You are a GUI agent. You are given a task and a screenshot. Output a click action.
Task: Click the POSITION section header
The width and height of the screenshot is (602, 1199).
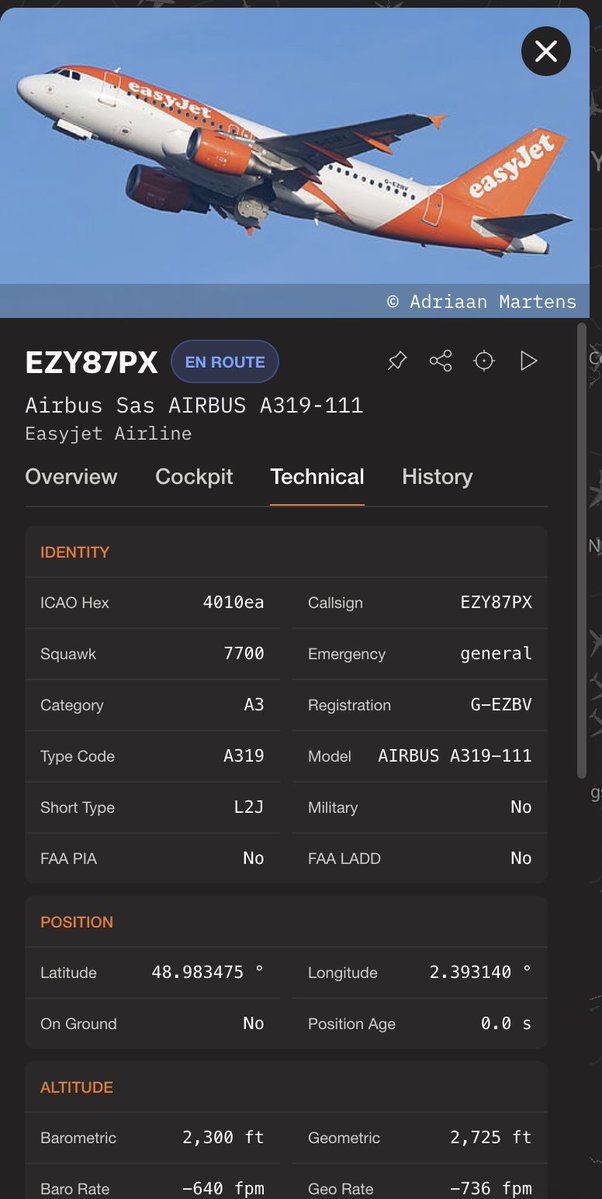pos(76,922)
